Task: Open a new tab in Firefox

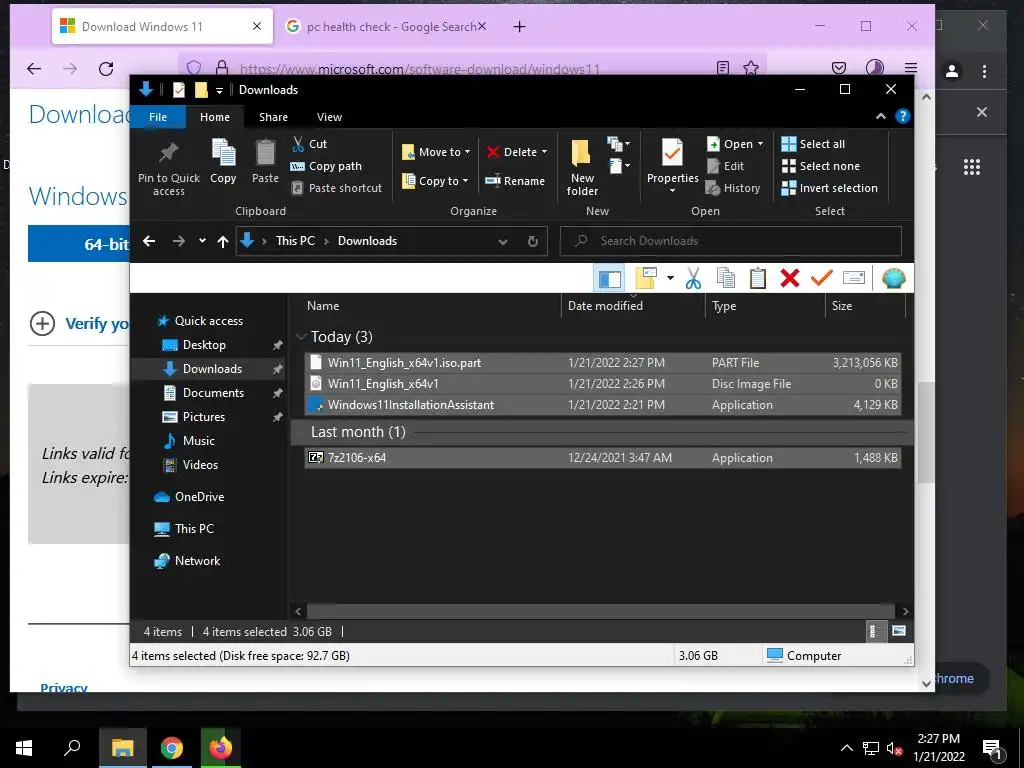Action: point(519,27)
